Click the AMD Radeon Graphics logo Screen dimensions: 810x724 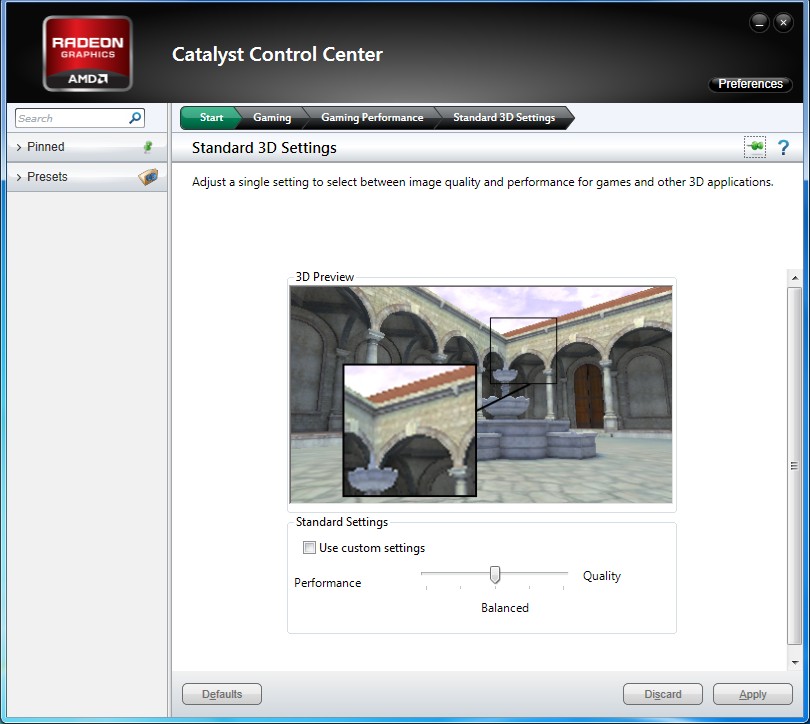tap(87, 54)
